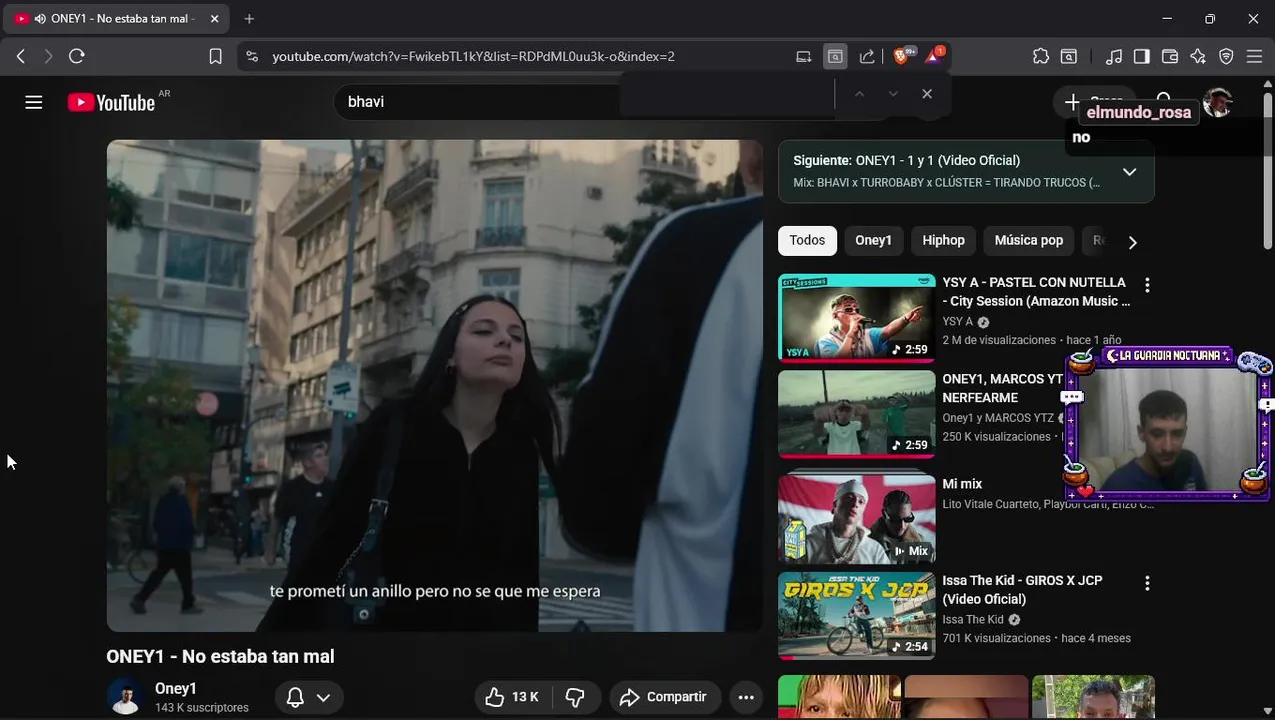Open options for Issa The Kid video
The height and width of the screenshot is (720, 1275).
click(1147, 583)
